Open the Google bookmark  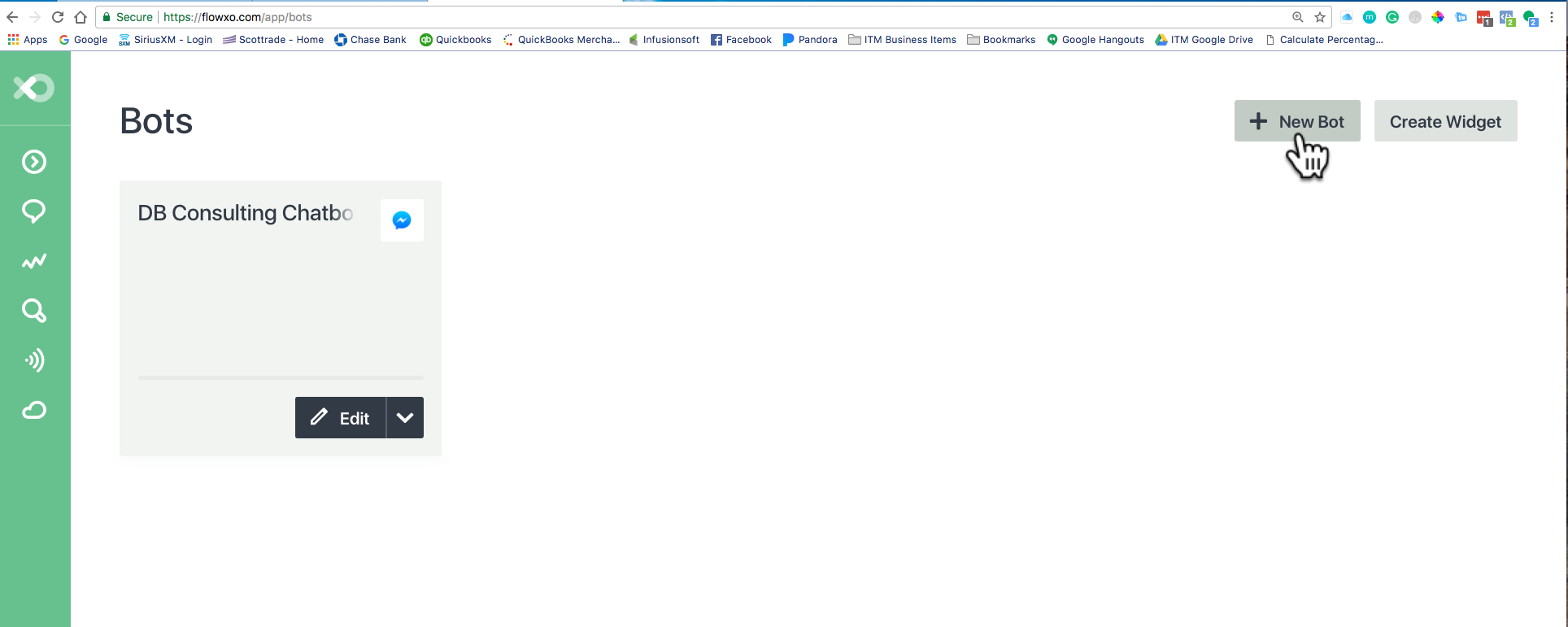click(x=83, y=39)
